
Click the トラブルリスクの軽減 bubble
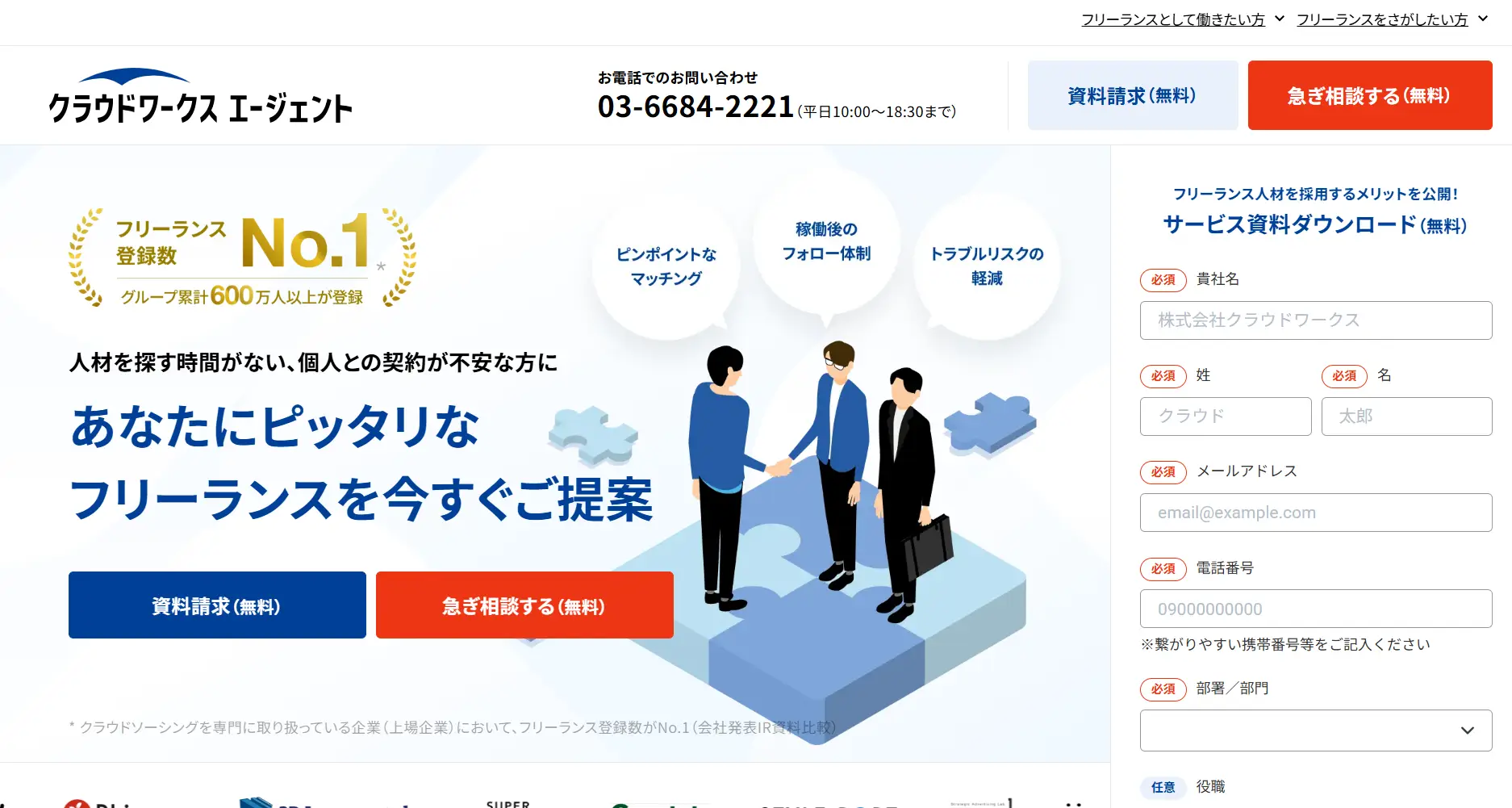click(987, 266)
